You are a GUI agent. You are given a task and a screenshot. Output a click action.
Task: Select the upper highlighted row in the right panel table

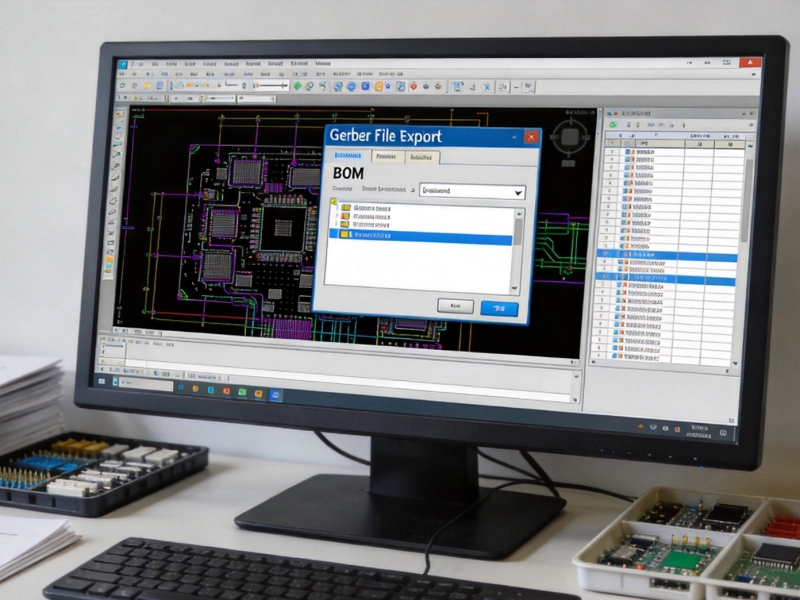click(x=667, y=254)
